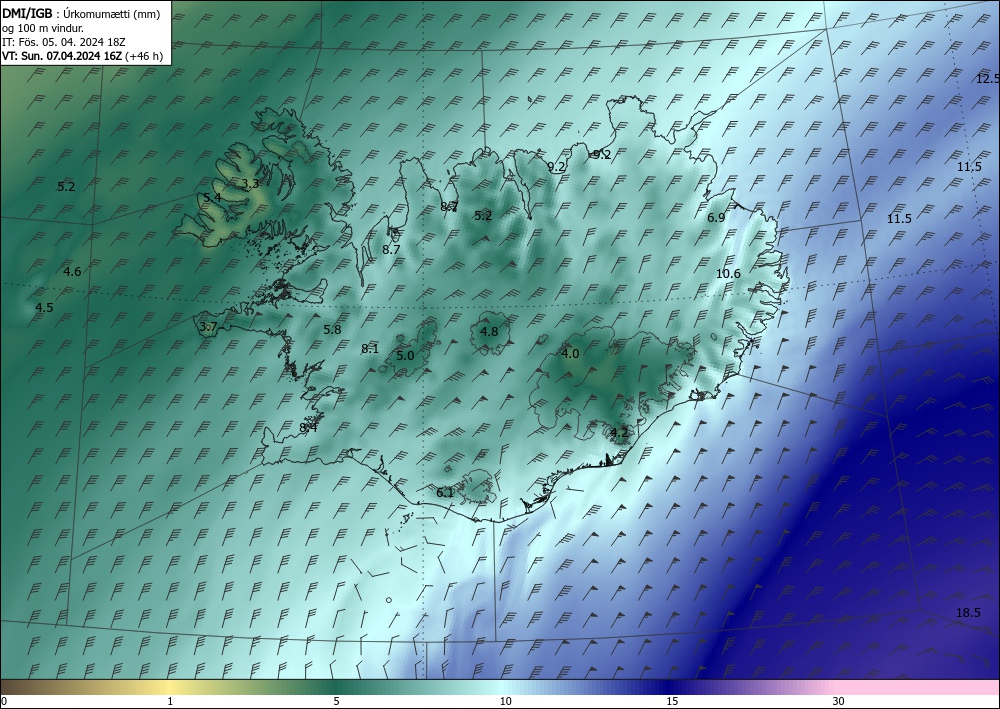Screen dimensions: 1000x709
Task: Click the 5.4 value in the Westfjords
Action: pyautogui.click(x=212, y=198)
